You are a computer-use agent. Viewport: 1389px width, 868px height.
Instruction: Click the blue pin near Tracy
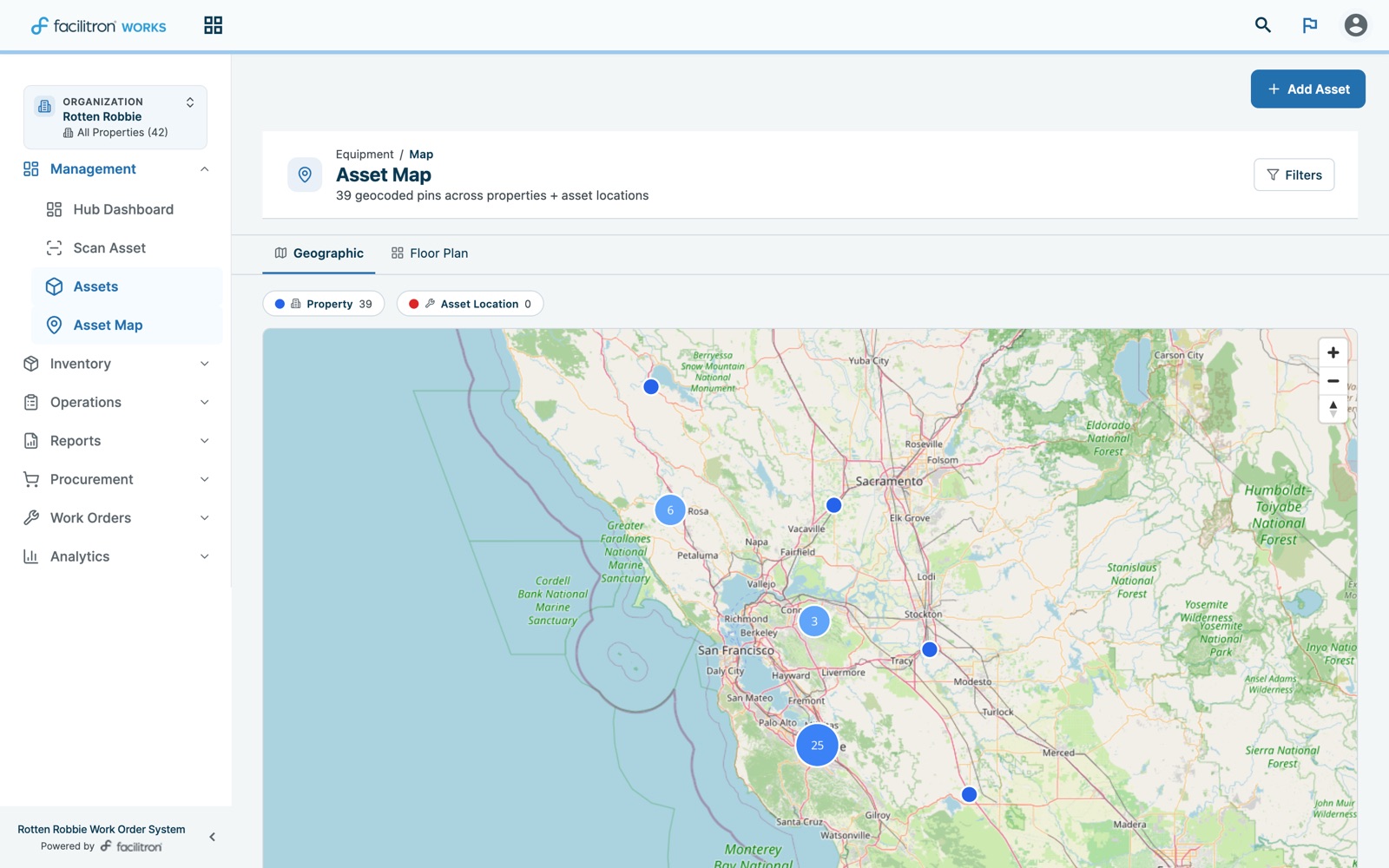929,649
